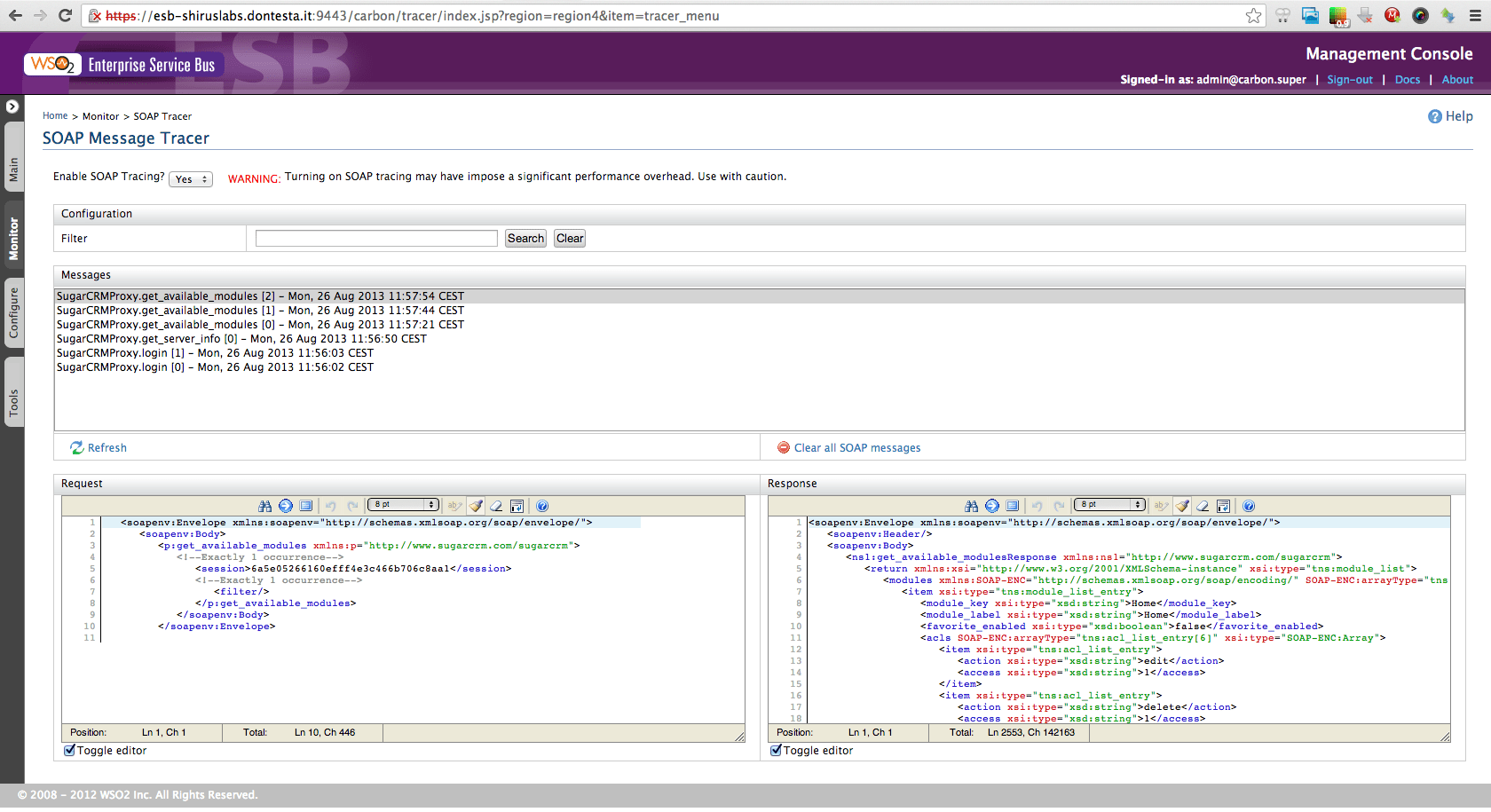This screenshot has height=812, width=1491.
Task: Open search in Request editor toolbar
Action: point(264,506)
